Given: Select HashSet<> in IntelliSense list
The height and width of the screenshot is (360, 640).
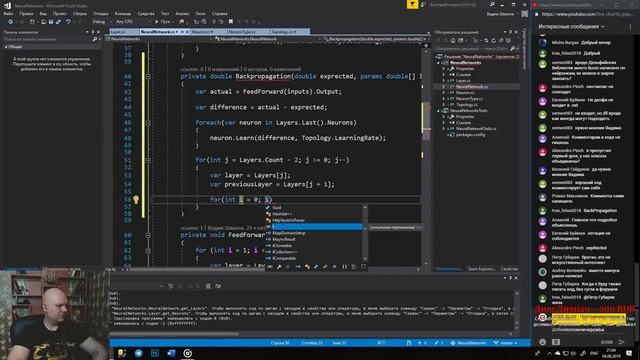Looking at the screenshot, I should point(314,214).
